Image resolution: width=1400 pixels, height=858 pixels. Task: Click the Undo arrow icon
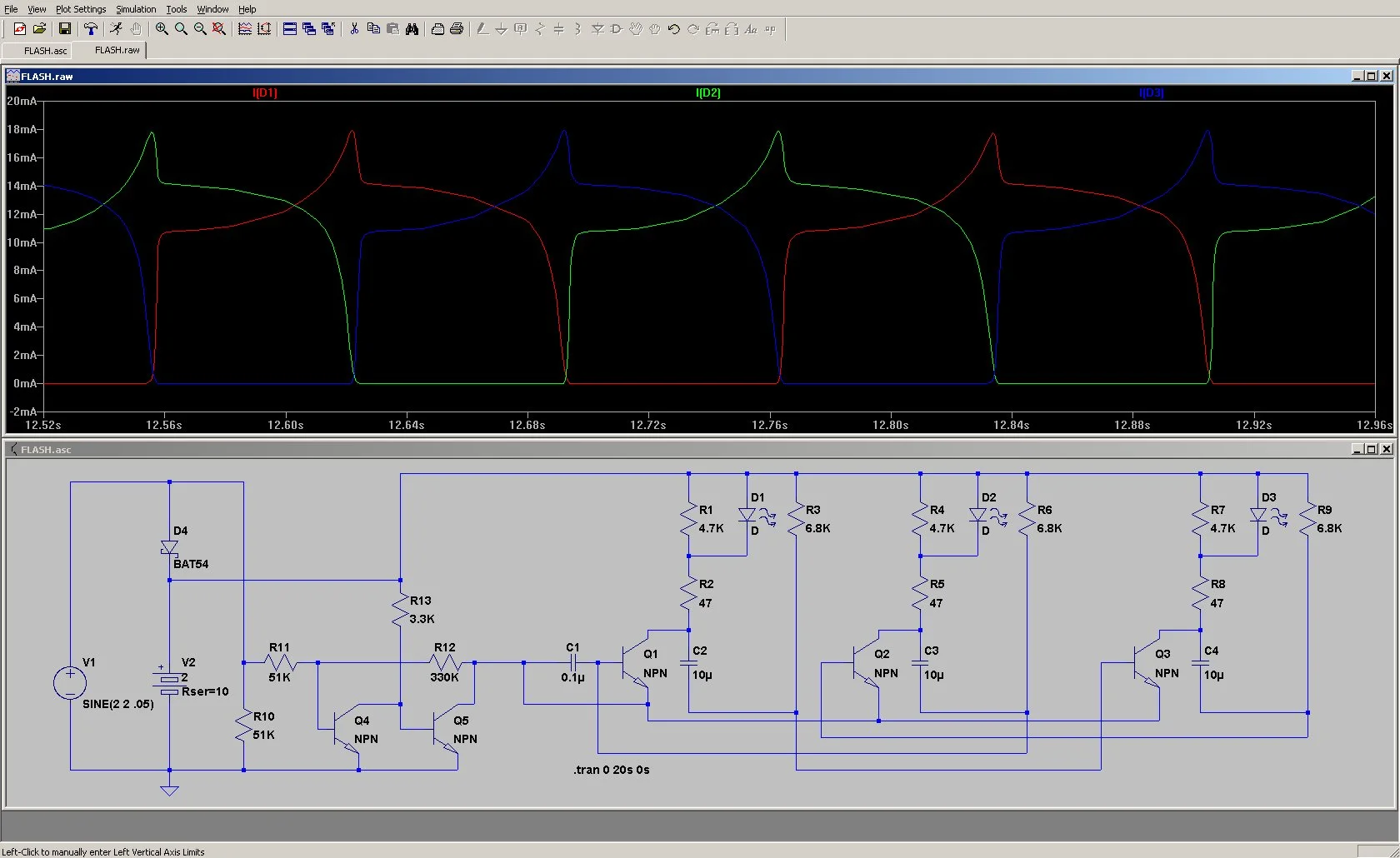click(674, 29)
